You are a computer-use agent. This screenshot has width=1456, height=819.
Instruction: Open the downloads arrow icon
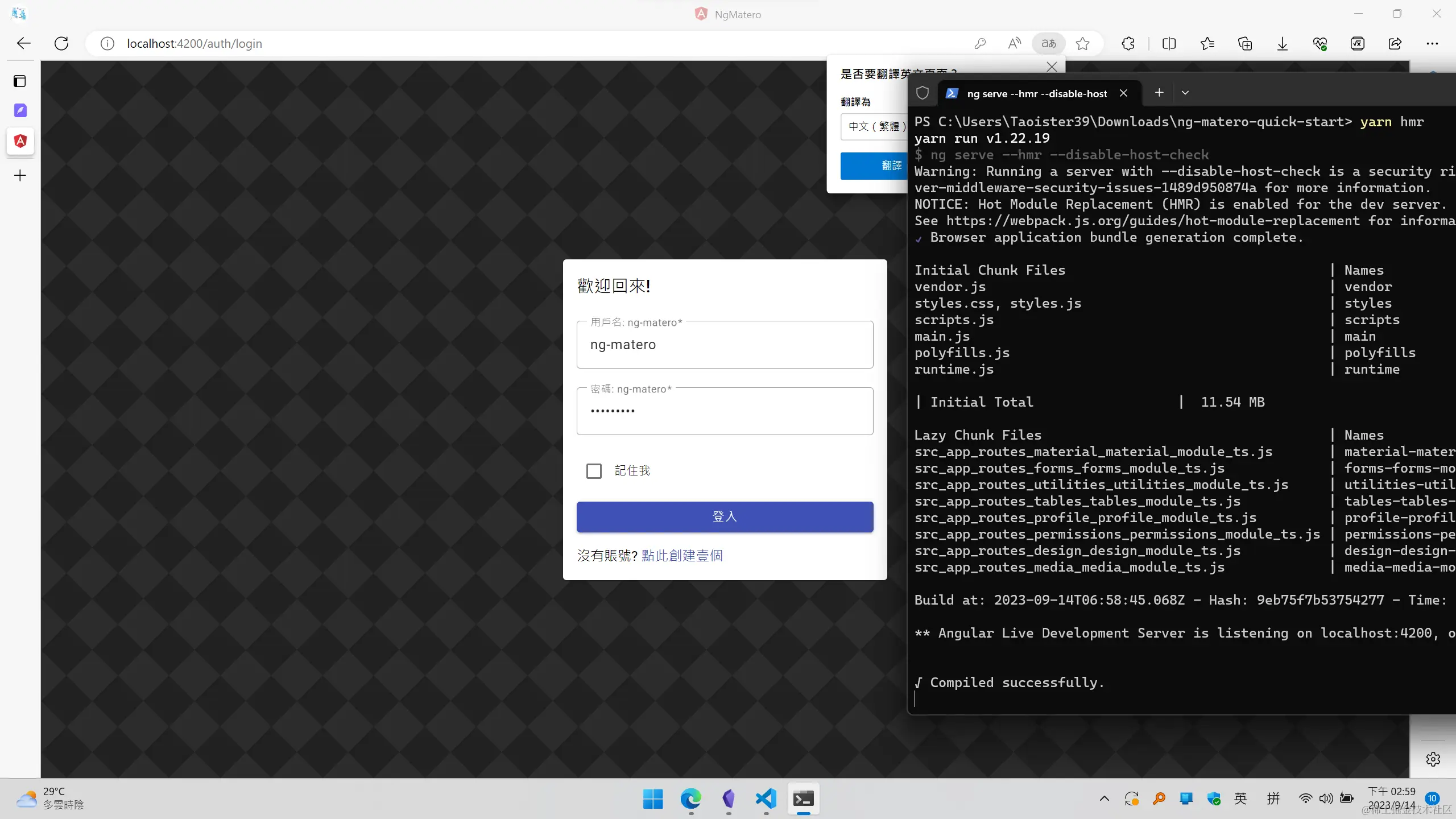coord(1282,43)
